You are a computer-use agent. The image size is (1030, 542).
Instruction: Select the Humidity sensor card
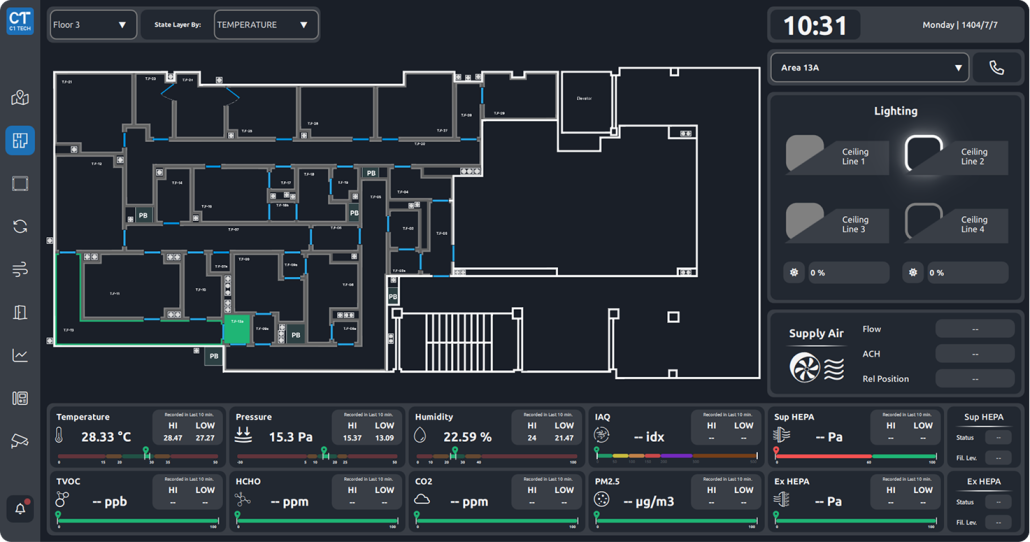tap(496, 436)
